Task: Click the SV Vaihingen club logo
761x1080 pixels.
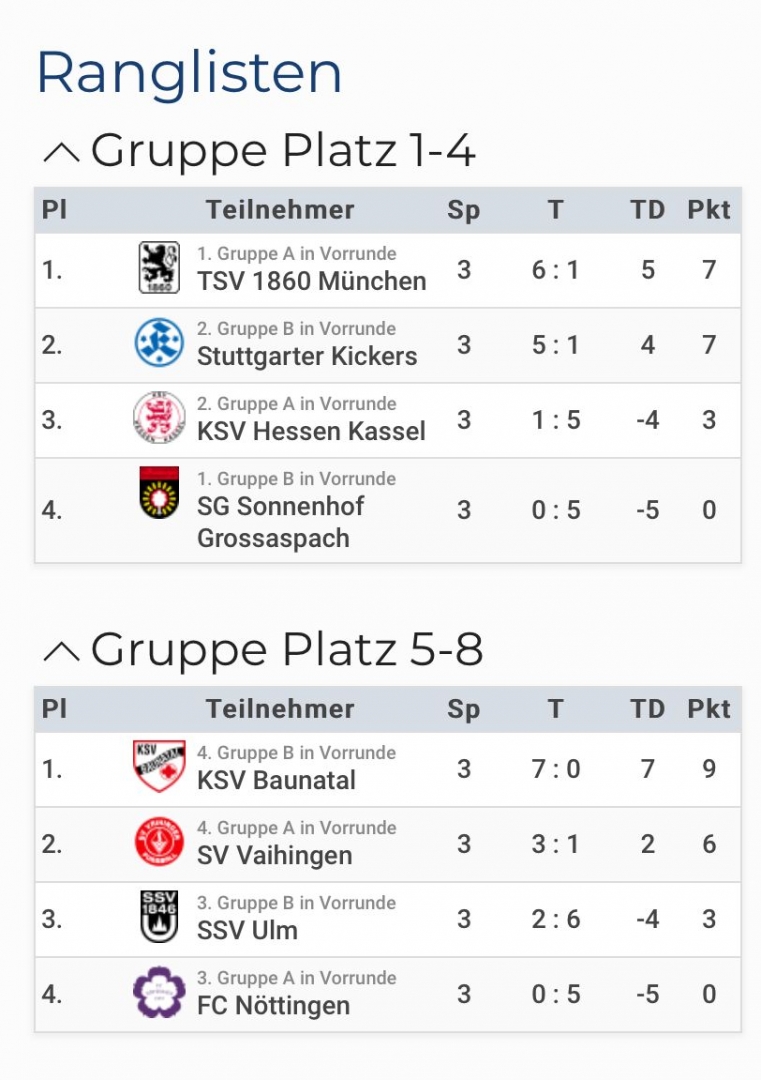Action: tap(159, 842)
